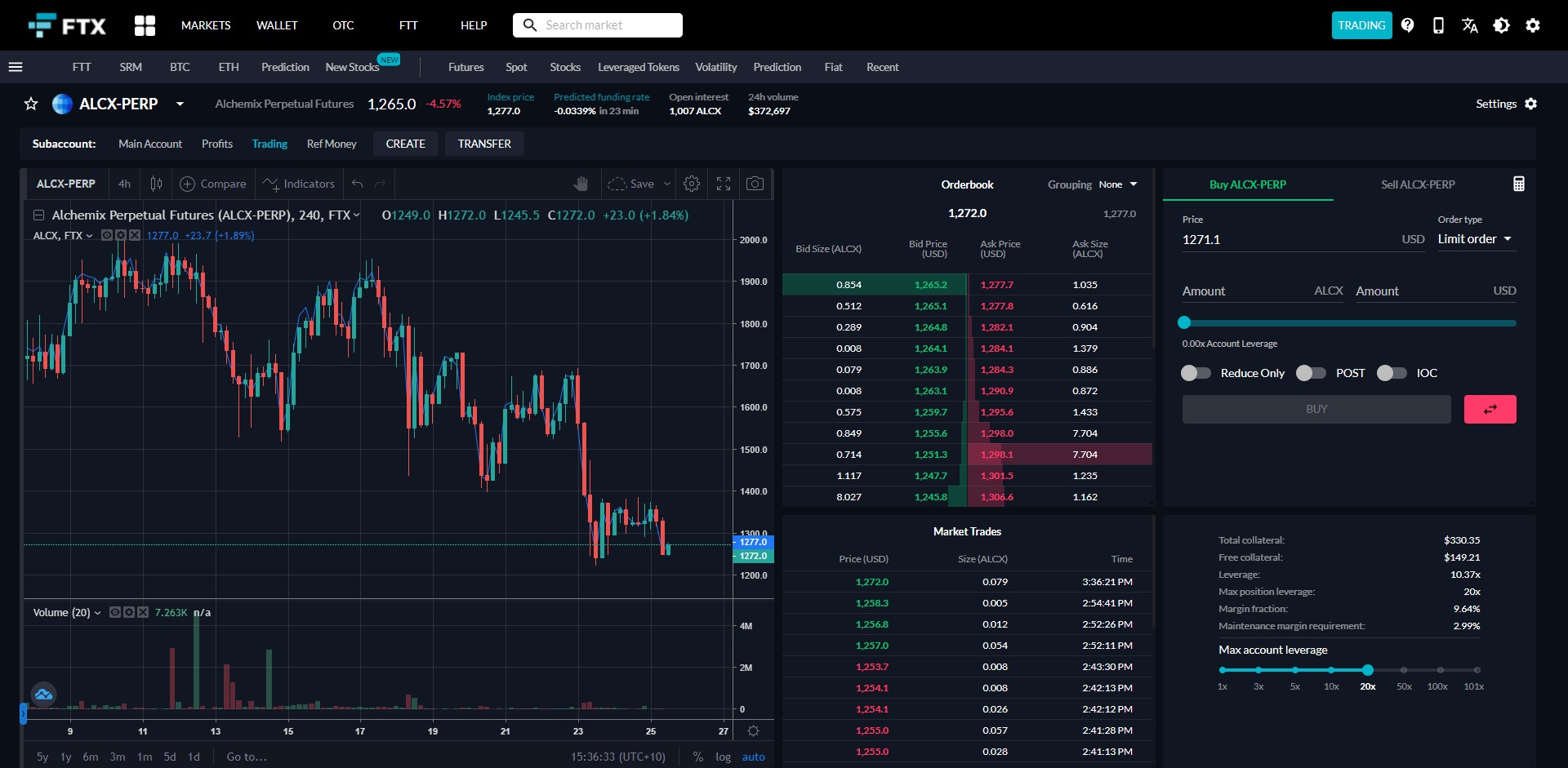
Task: Click the TRANSFER button
Action: point(484,144)
